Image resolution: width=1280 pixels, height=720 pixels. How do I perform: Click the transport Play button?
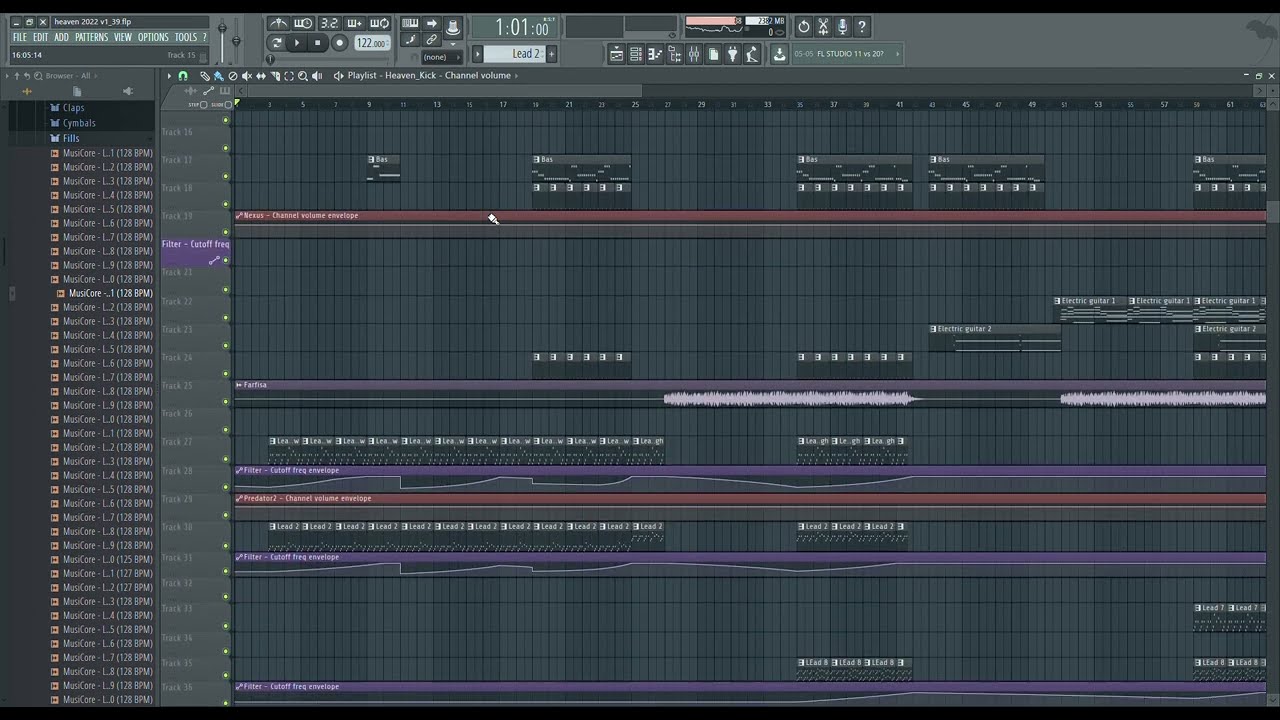click(297, 43)
